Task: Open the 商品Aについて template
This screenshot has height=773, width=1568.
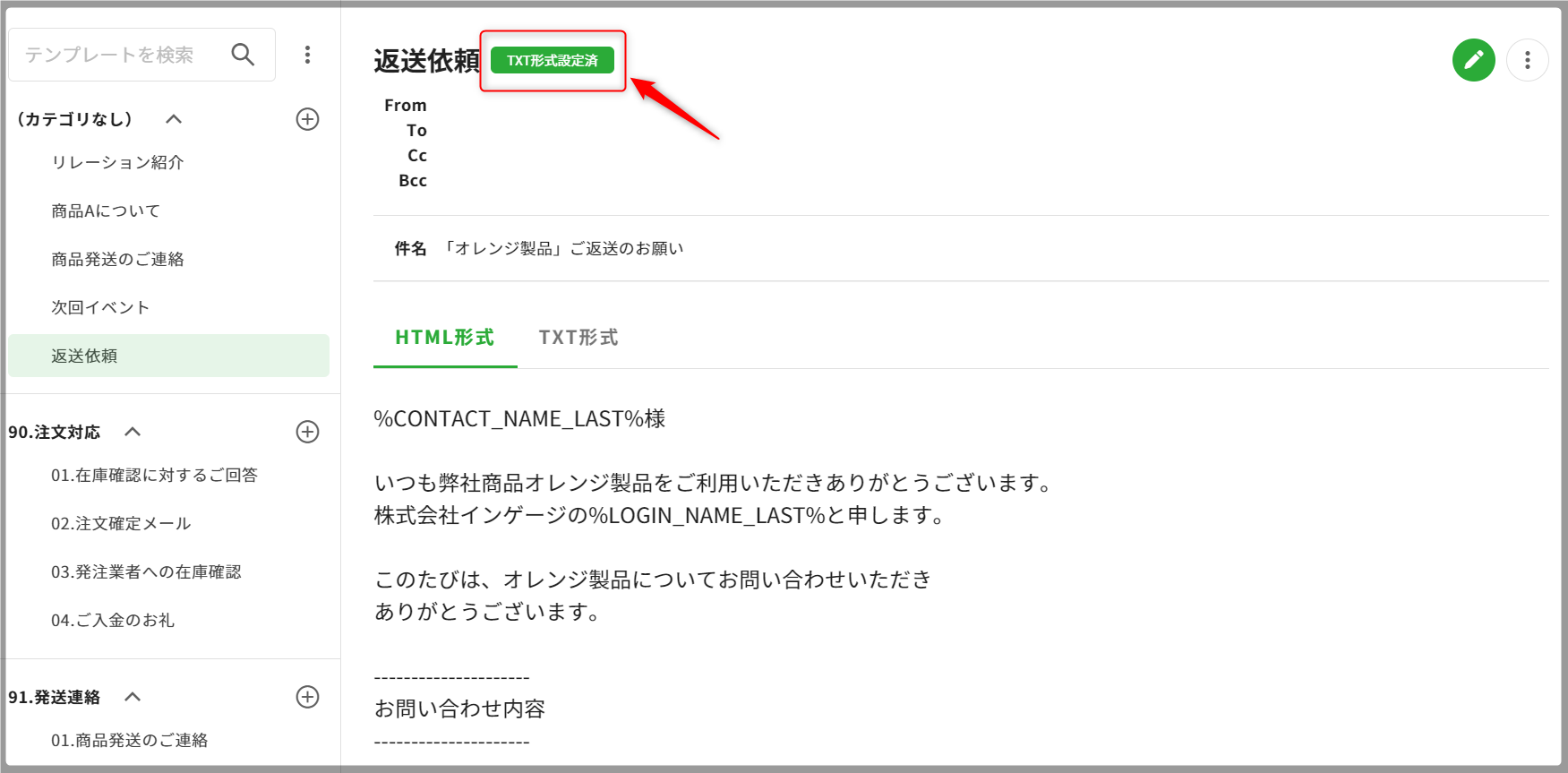Action: [106, 210]
